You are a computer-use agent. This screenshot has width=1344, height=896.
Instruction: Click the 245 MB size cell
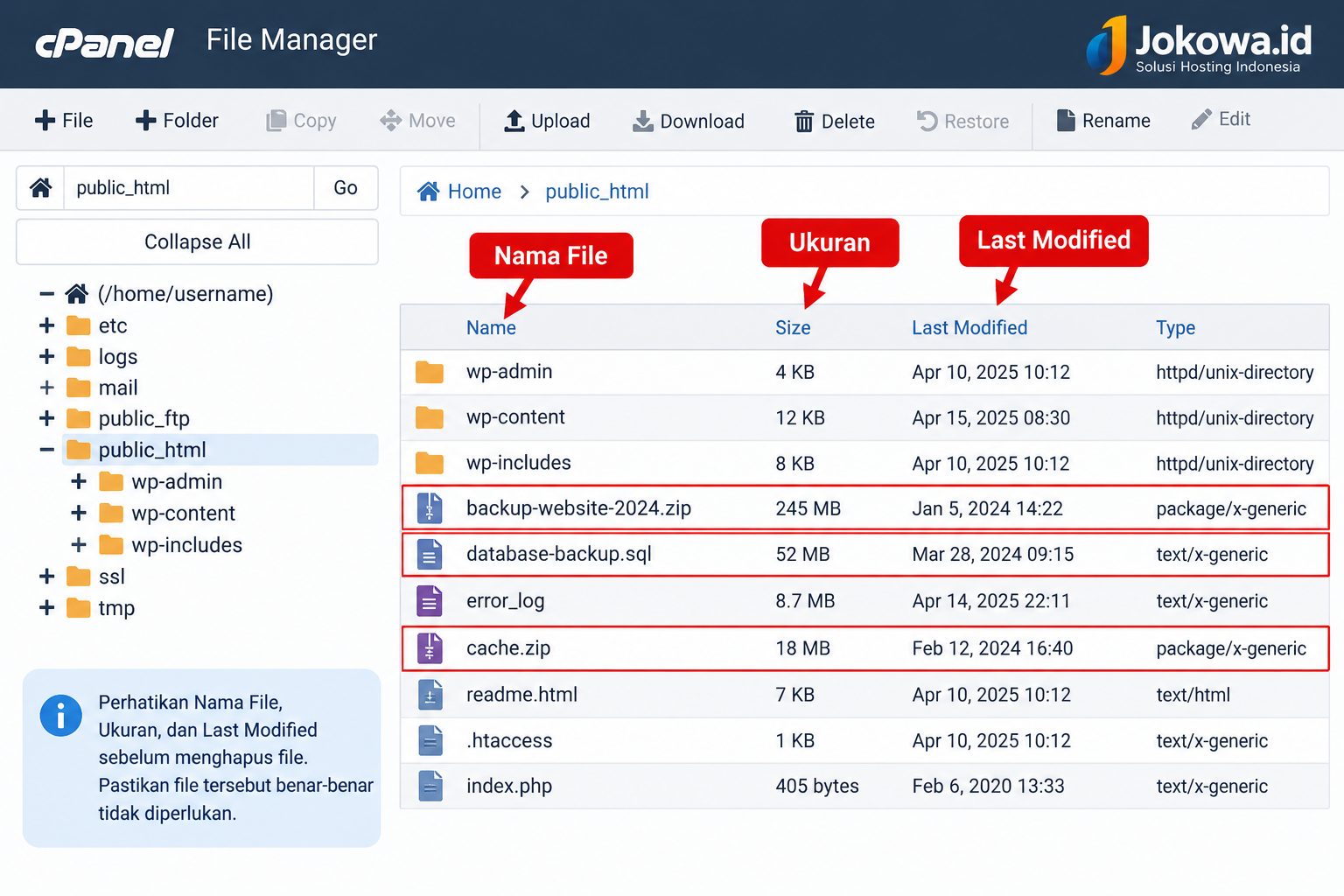coord(808,508)
